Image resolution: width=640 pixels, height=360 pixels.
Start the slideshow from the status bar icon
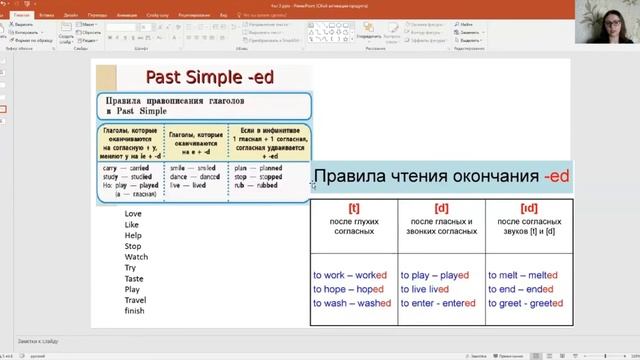tap(575, 356)
